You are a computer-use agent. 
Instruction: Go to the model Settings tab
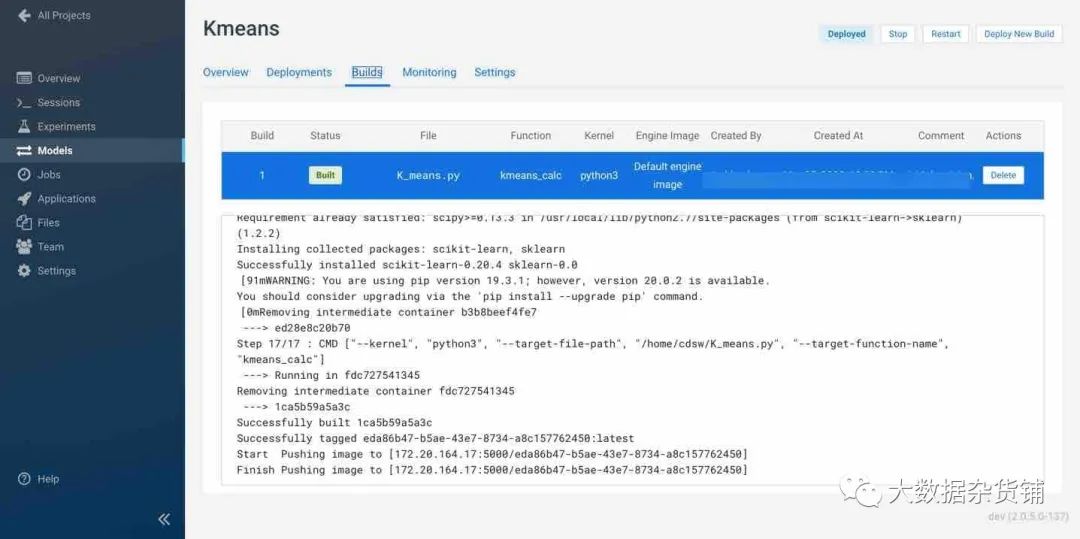coord(495,72)
